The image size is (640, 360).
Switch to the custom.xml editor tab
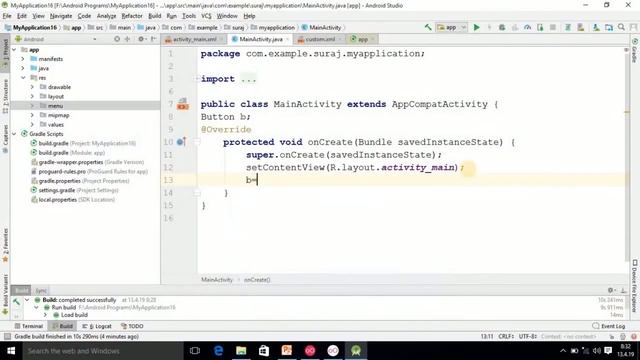click(319, 39)
